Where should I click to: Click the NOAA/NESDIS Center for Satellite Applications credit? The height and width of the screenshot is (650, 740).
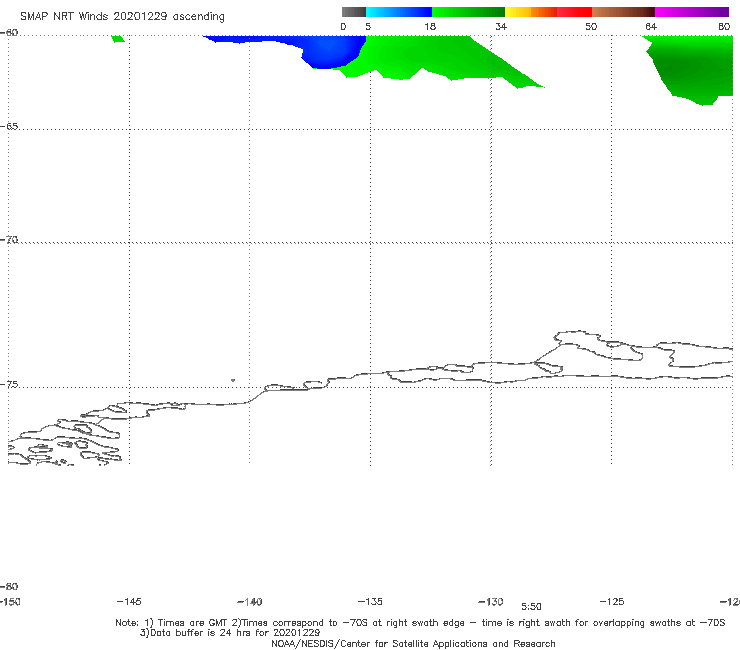point(413,643)
